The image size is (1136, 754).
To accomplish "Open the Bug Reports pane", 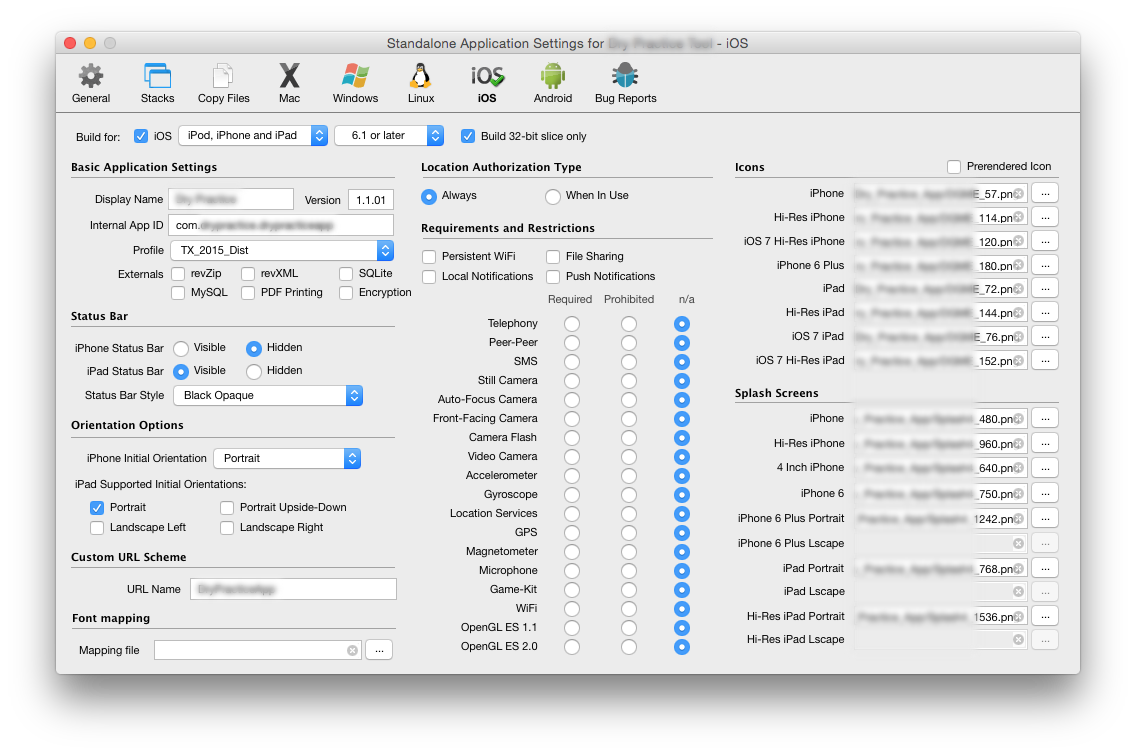I will pos(625,84).
